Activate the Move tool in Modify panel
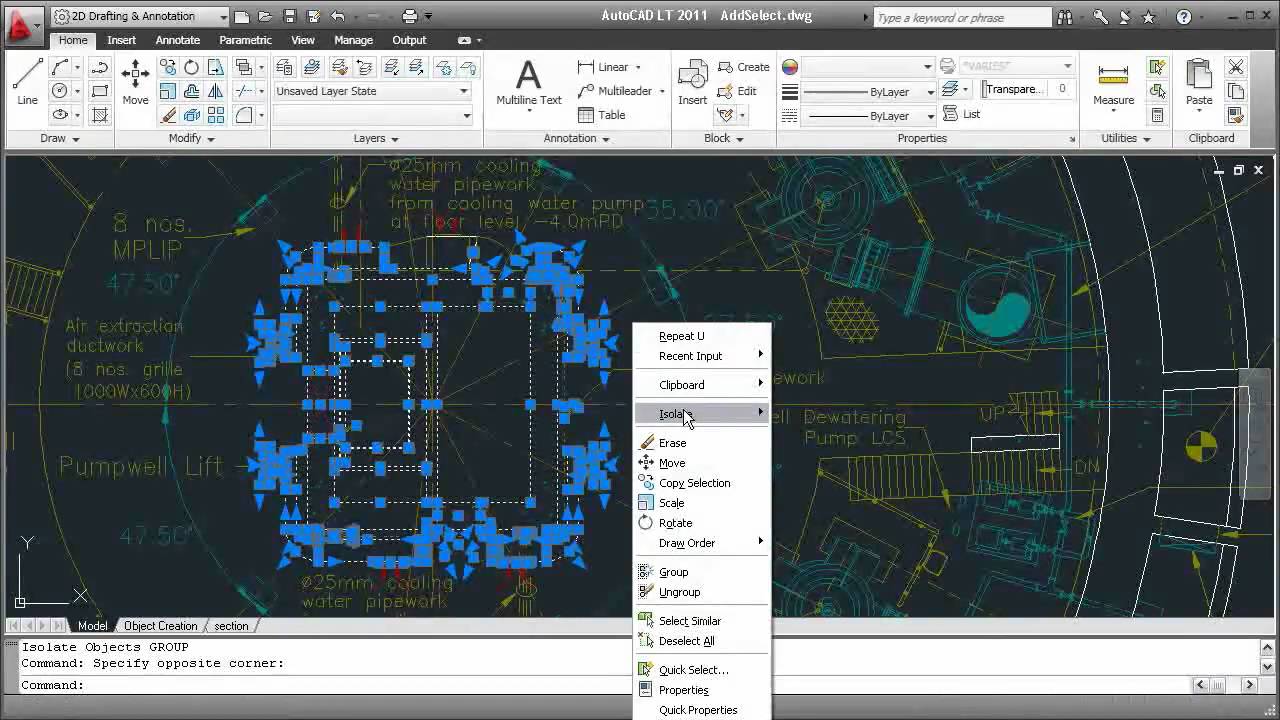This screenshot has height=720, width=1280. coord(135,81)
